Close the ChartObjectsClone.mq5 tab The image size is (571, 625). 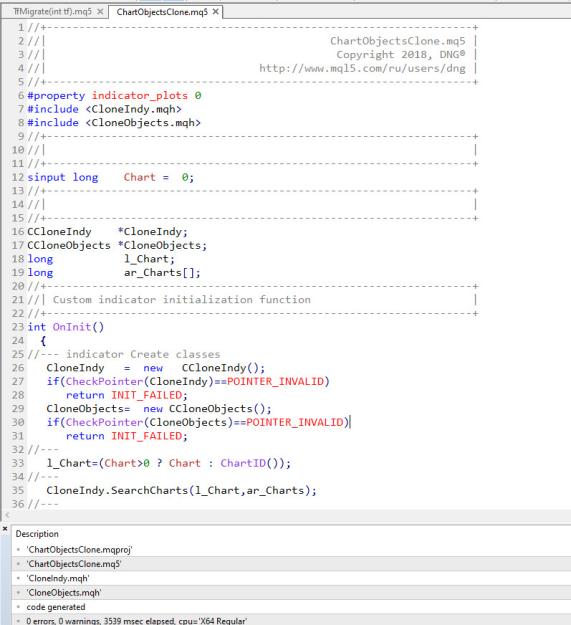tap(215, 12)
